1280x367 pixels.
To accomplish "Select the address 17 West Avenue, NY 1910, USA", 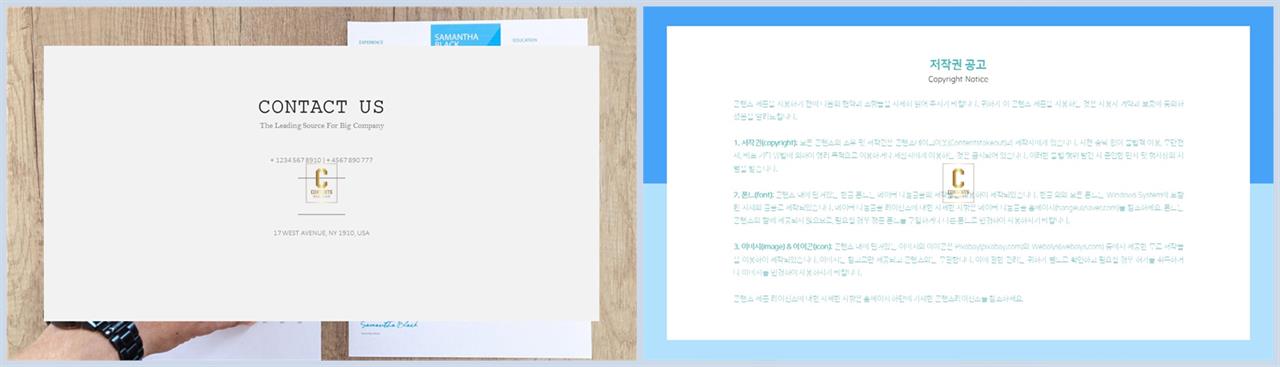I will pyautogui.click(x=321, y=233).
